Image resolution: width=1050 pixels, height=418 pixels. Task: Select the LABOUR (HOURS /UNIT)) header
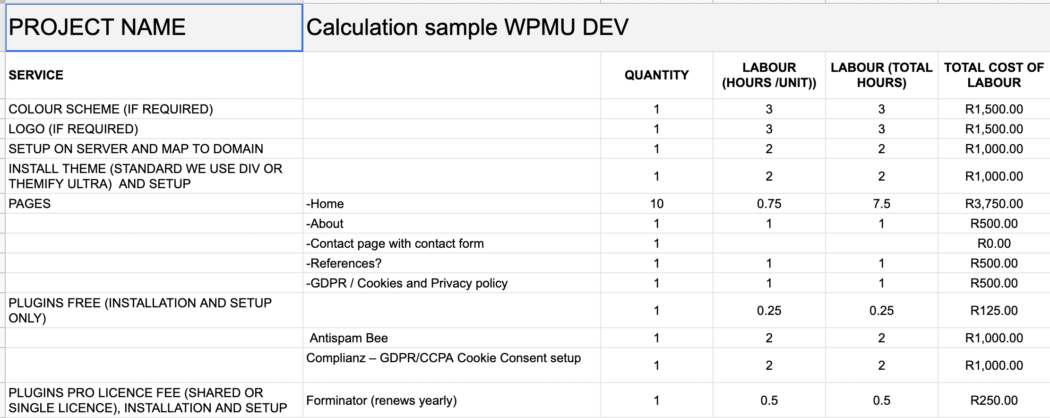tap(769, 75)
